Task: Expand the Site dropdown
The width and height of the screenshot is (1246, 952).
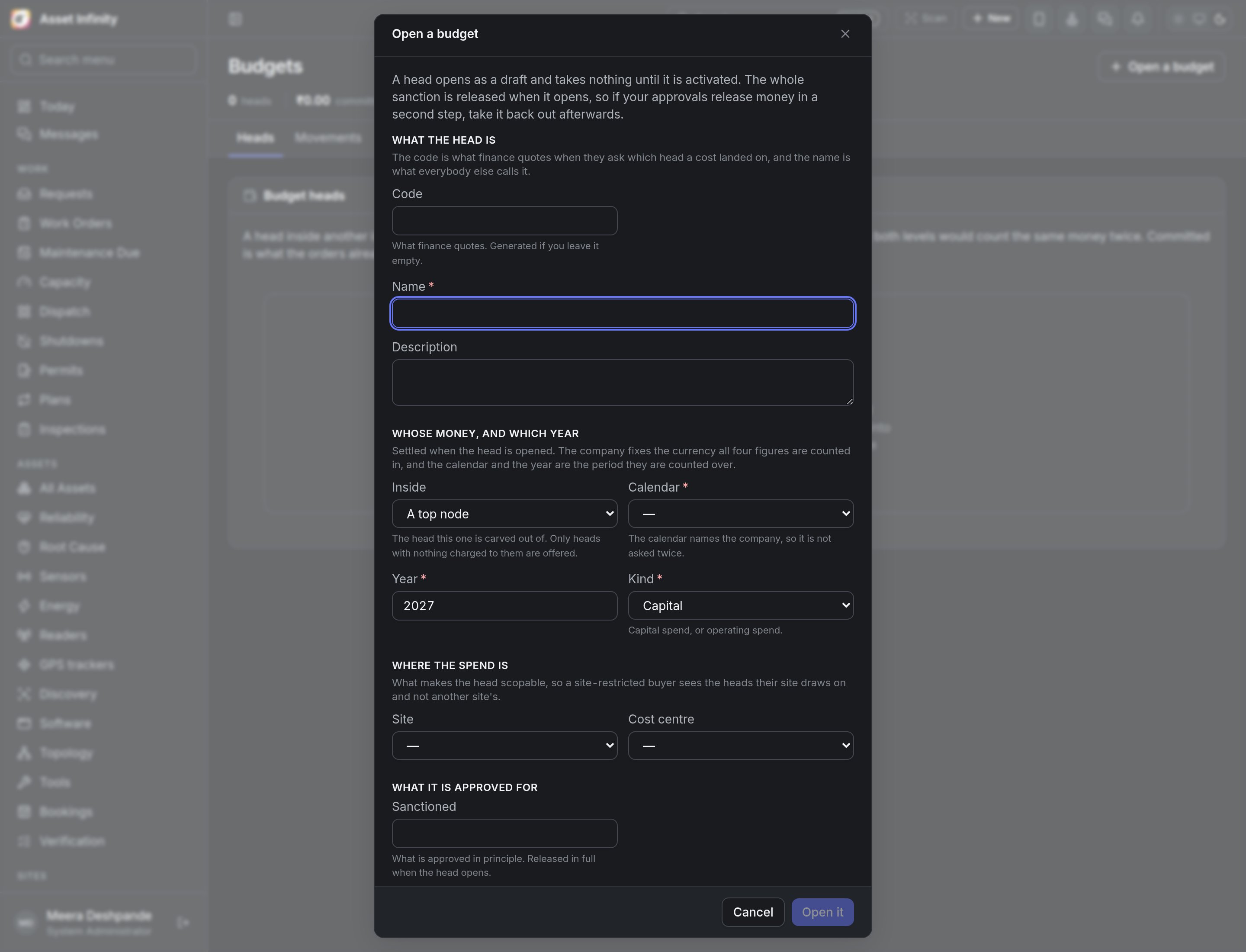Action: pos(504,746)
